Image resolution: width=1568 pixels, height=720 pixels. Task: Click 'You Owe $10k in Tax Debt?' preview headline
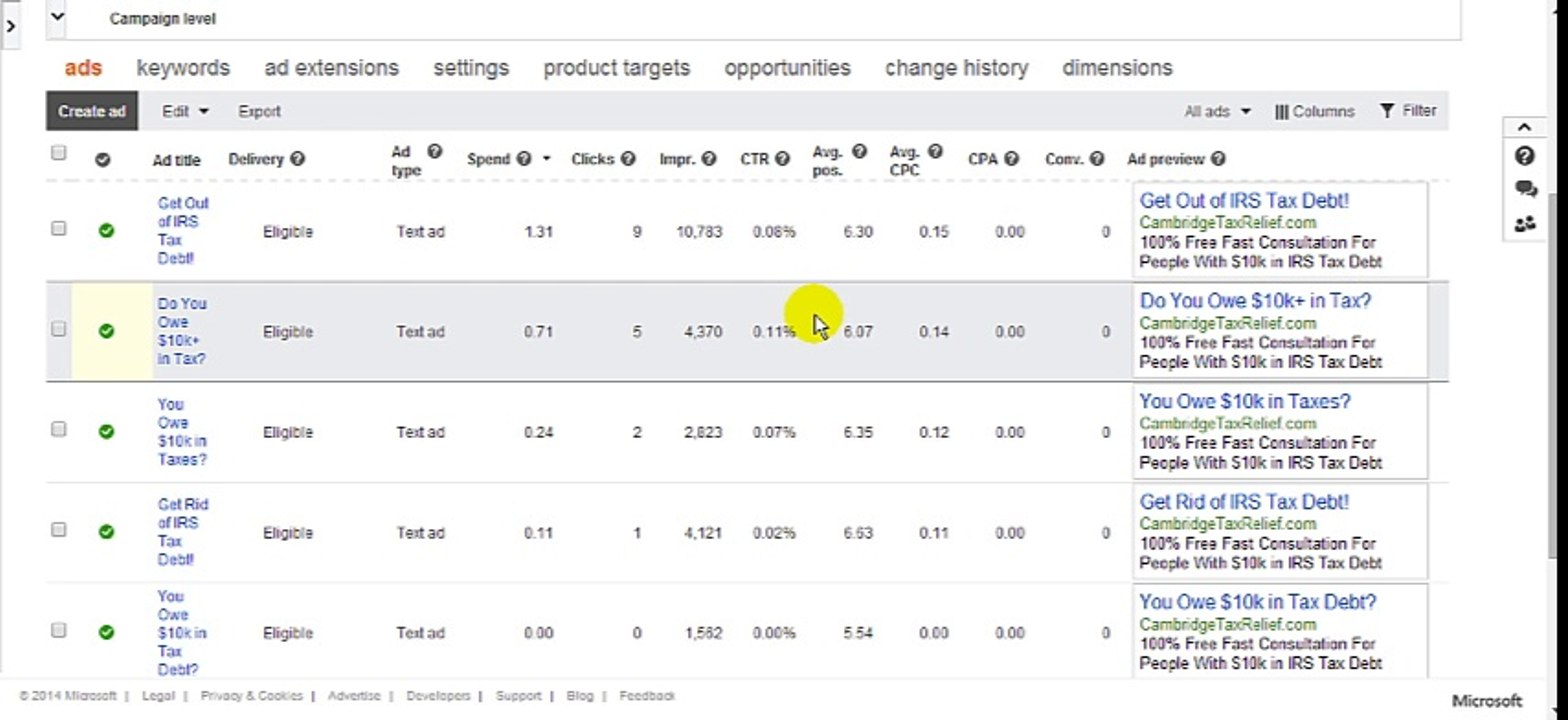(1258, 602)
